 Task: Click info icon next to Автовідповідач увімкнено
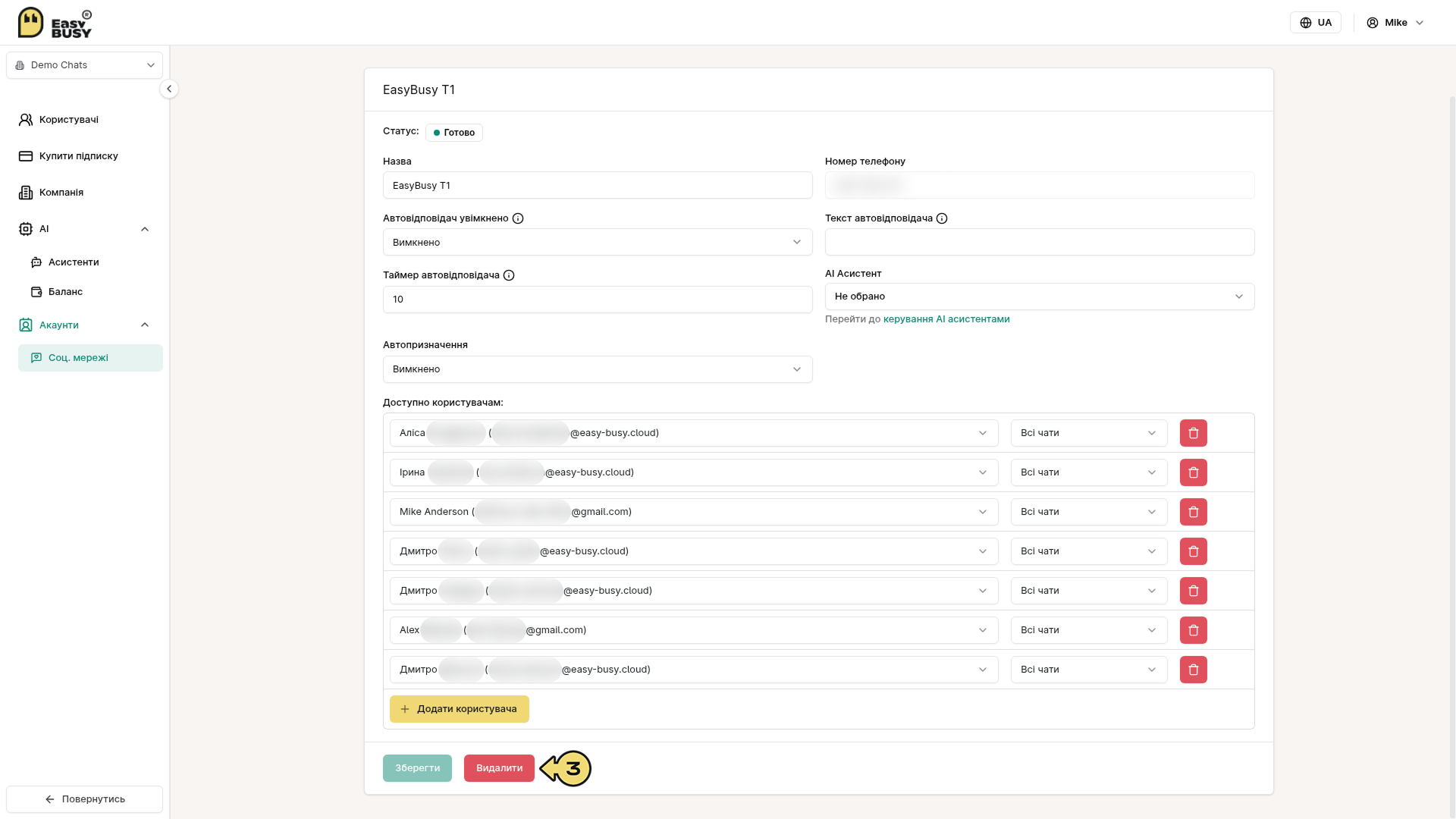(518, 218)
